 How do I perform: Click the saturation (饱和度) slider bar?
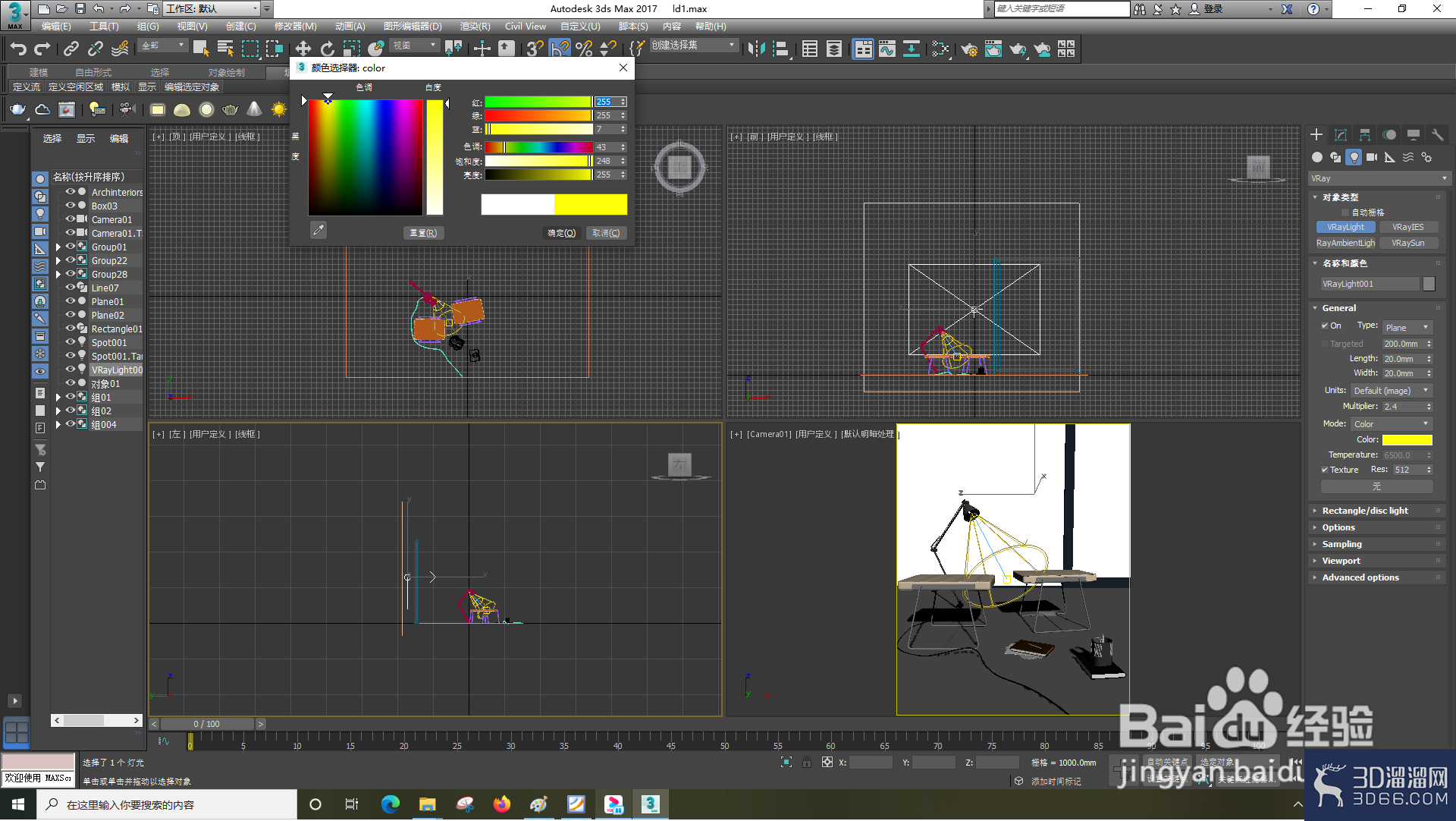(x=538, y=161)
